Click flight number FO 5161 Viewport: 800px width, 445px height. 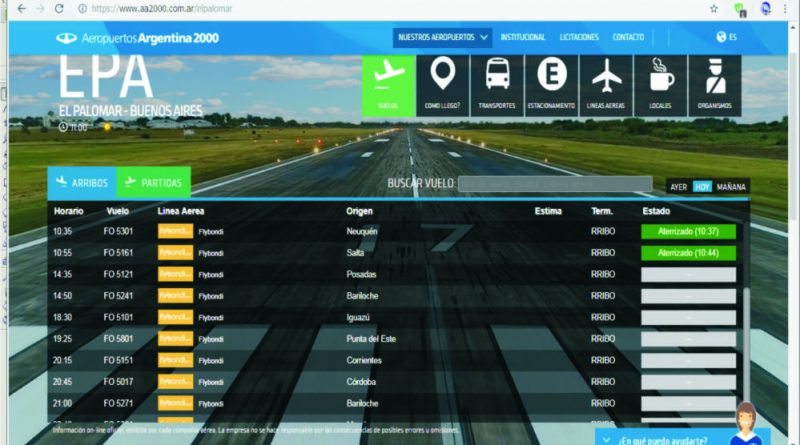point(118,253)
